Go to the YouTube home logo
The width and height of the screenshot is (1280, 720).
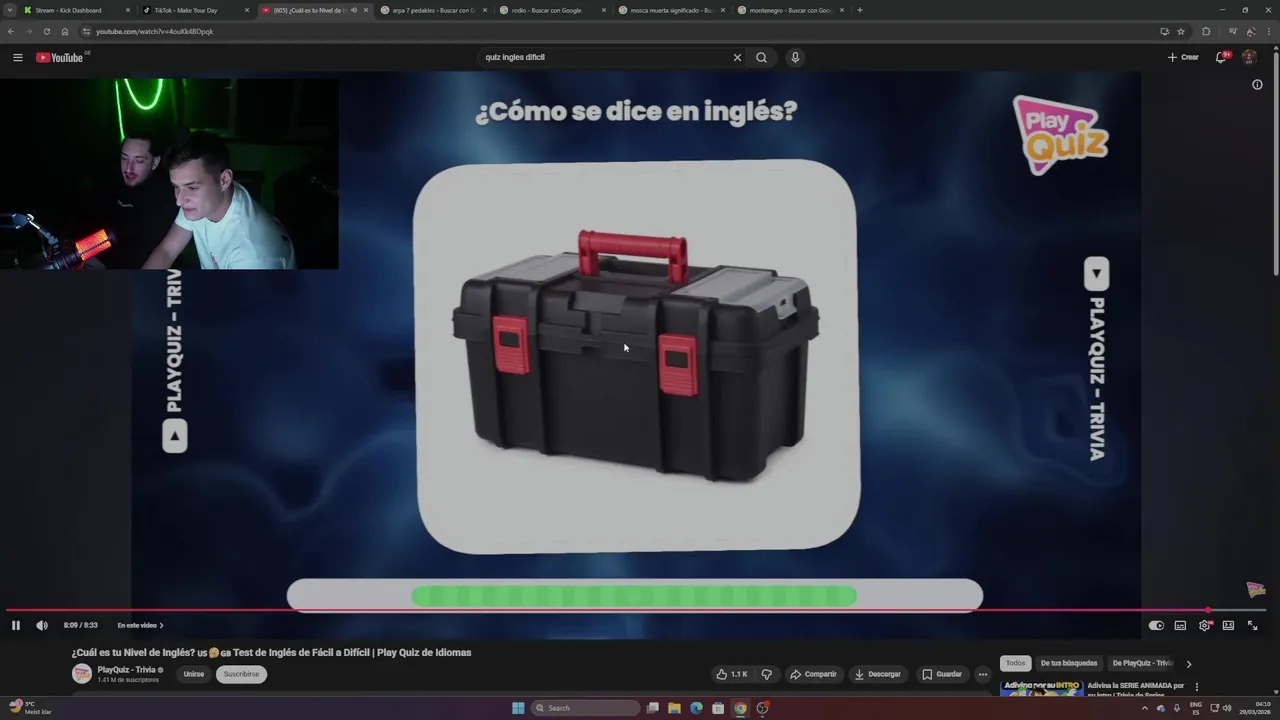pyautogui.click(x=60, y=57)
